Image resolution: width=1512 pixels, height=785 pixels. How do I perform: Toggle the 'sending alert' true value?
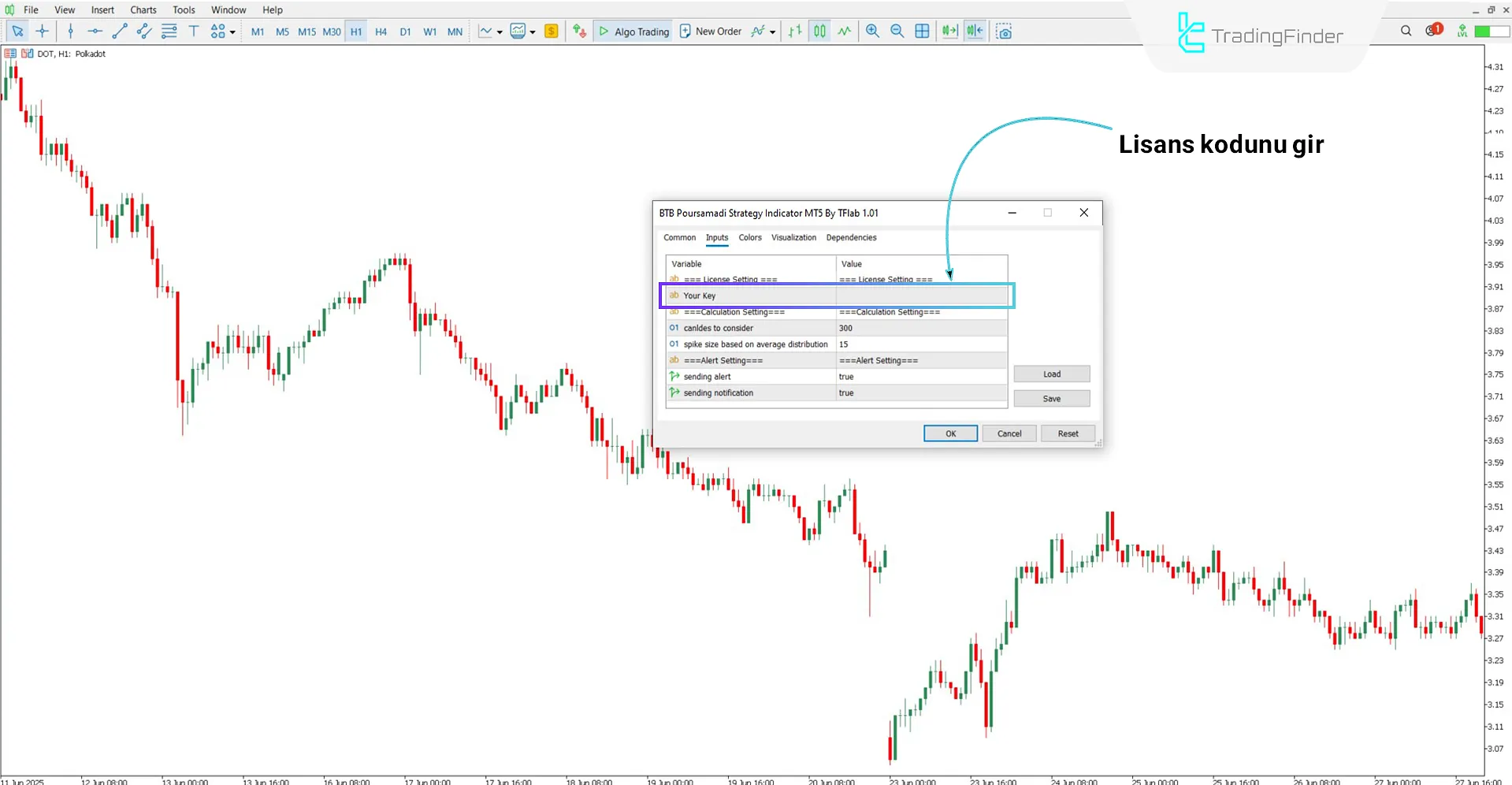tap(920, 377)
